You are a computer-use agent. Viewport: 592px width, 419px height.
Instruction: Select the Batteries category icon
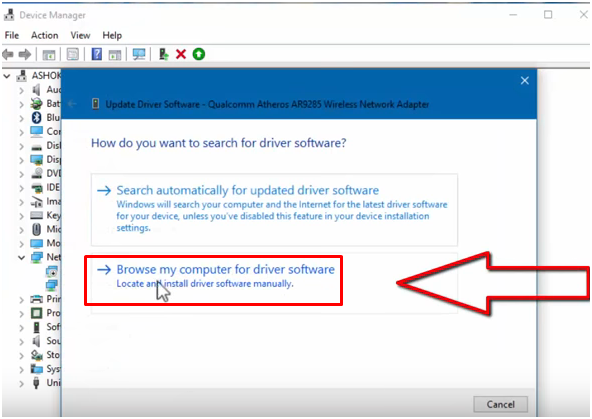pos(37,103)
